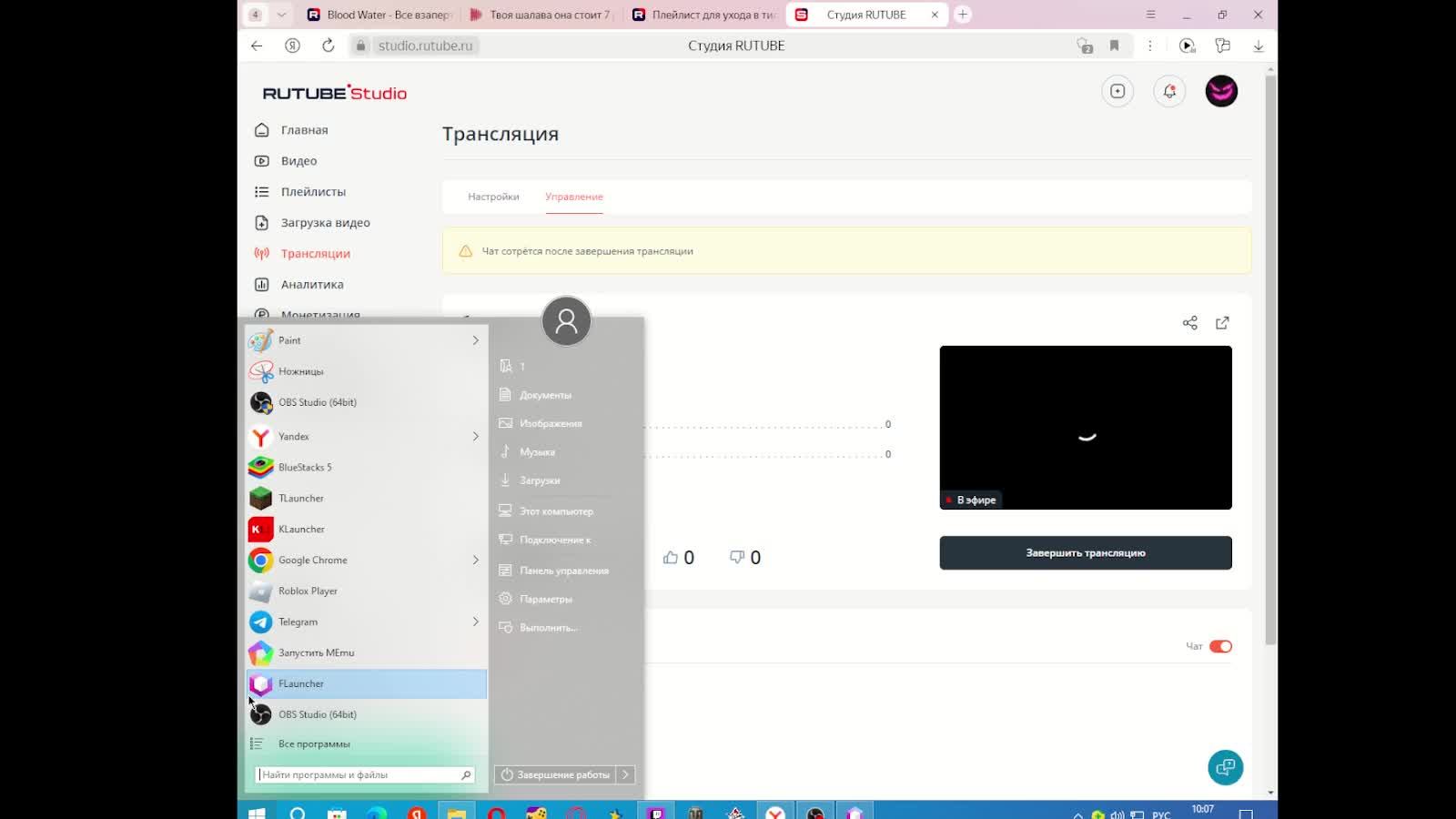Open Roblox Player
This screenshot has width=1456, height=819.
pos(366,591)
